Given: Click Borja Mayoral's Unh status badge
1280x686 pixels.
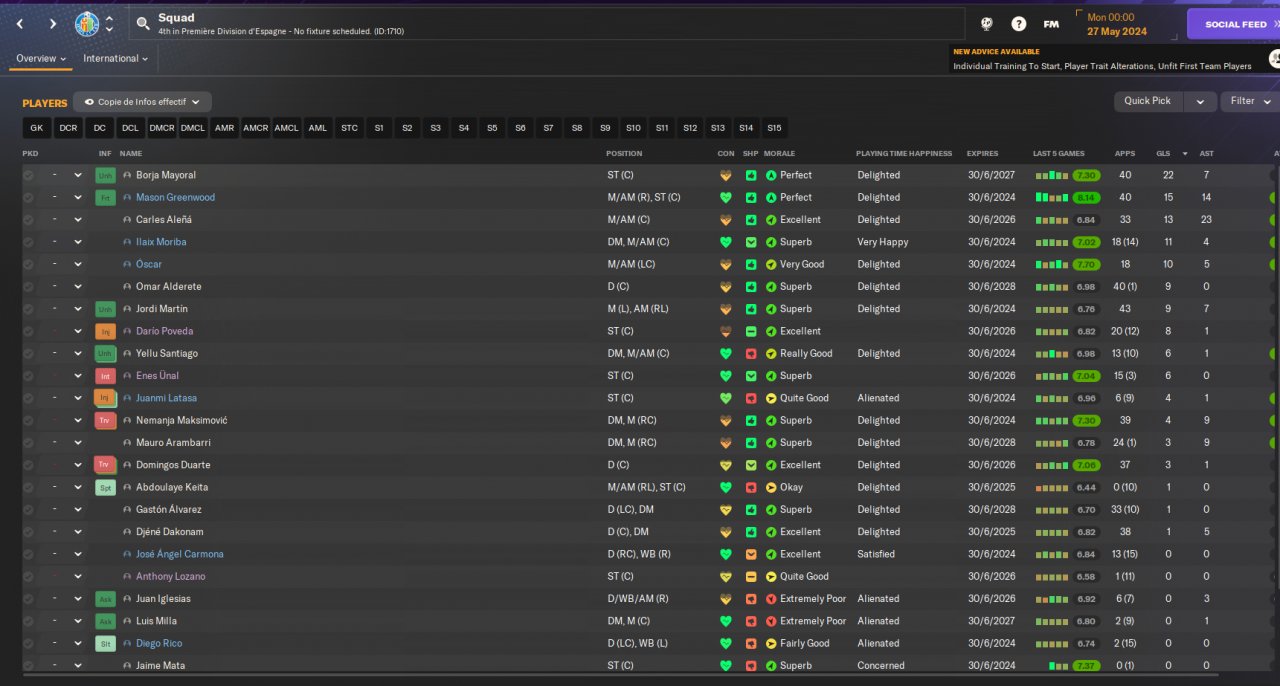Looking at the screenshot, I should pos(105,175).
